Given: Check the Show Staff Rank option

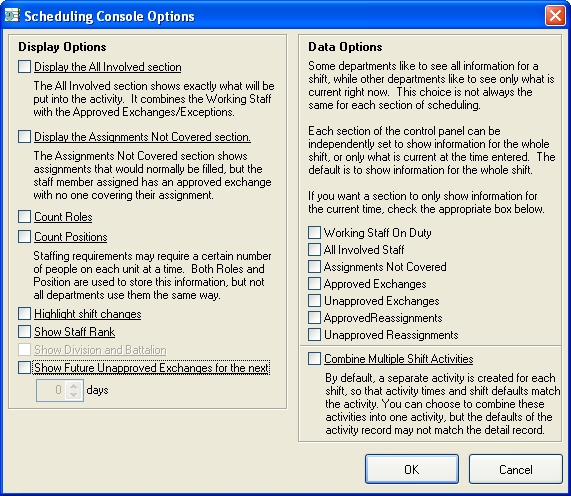Looking at the screenshot, I should point(24,331).
